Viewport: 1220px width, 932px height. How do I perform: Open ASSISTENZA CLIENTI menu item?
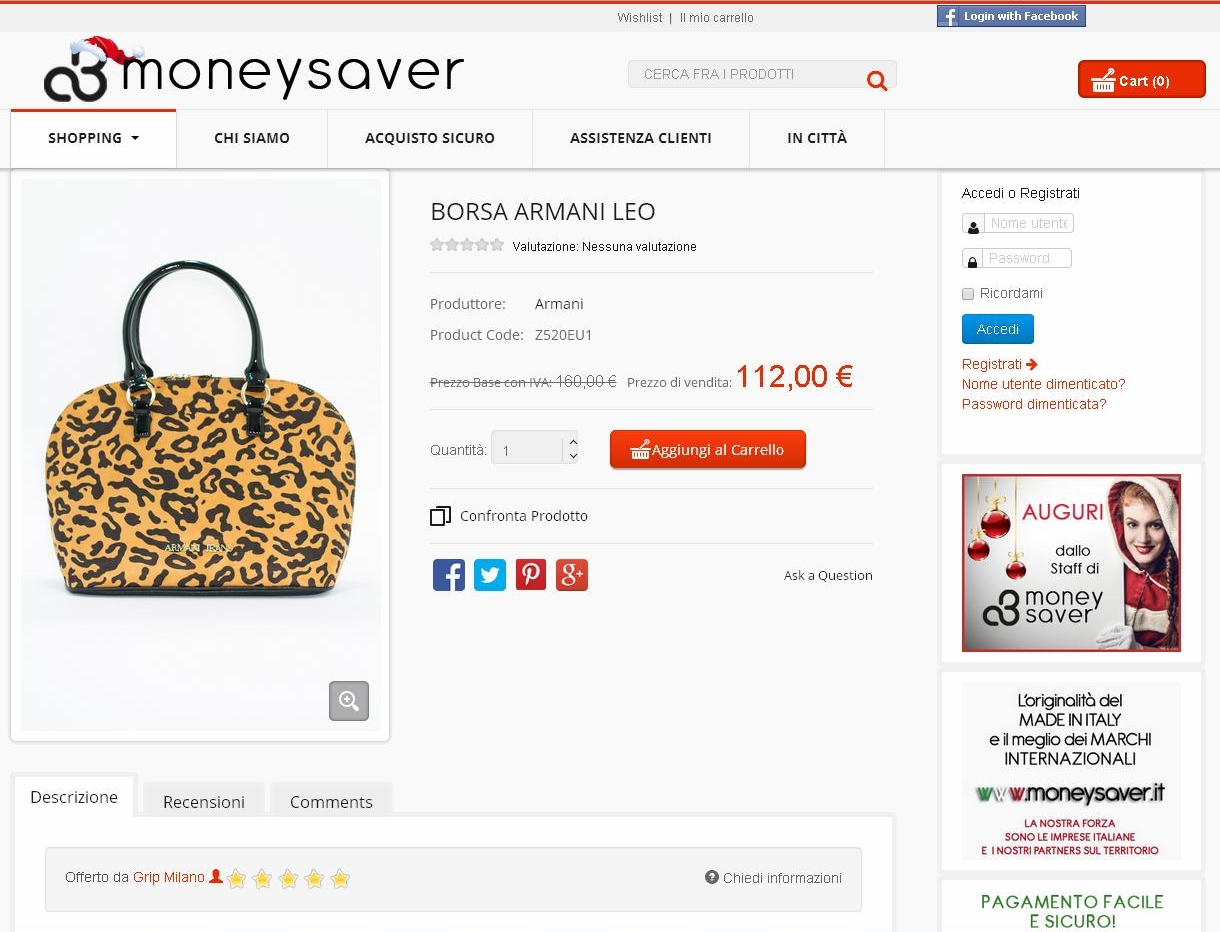[x=641, y=138]
